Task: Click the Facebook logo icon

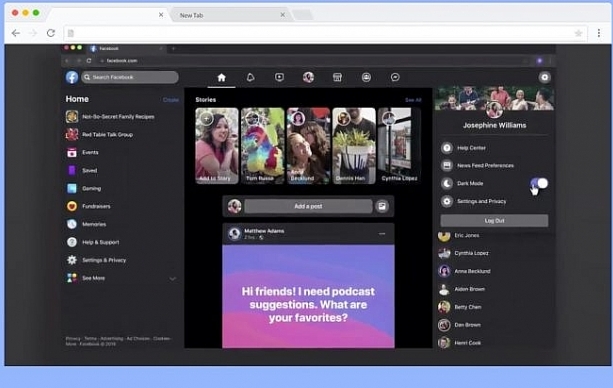Action: 72,77
